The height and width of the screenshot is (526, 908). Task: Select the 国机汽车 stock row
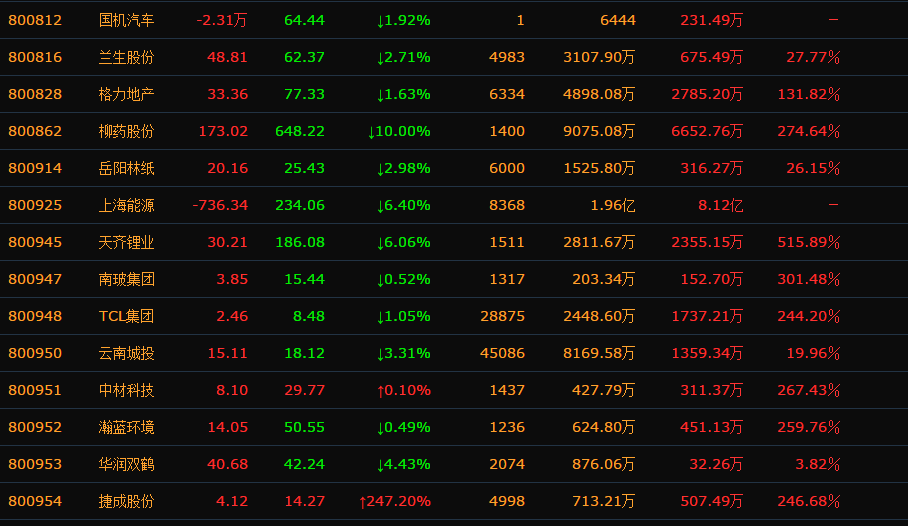[127, 20]
